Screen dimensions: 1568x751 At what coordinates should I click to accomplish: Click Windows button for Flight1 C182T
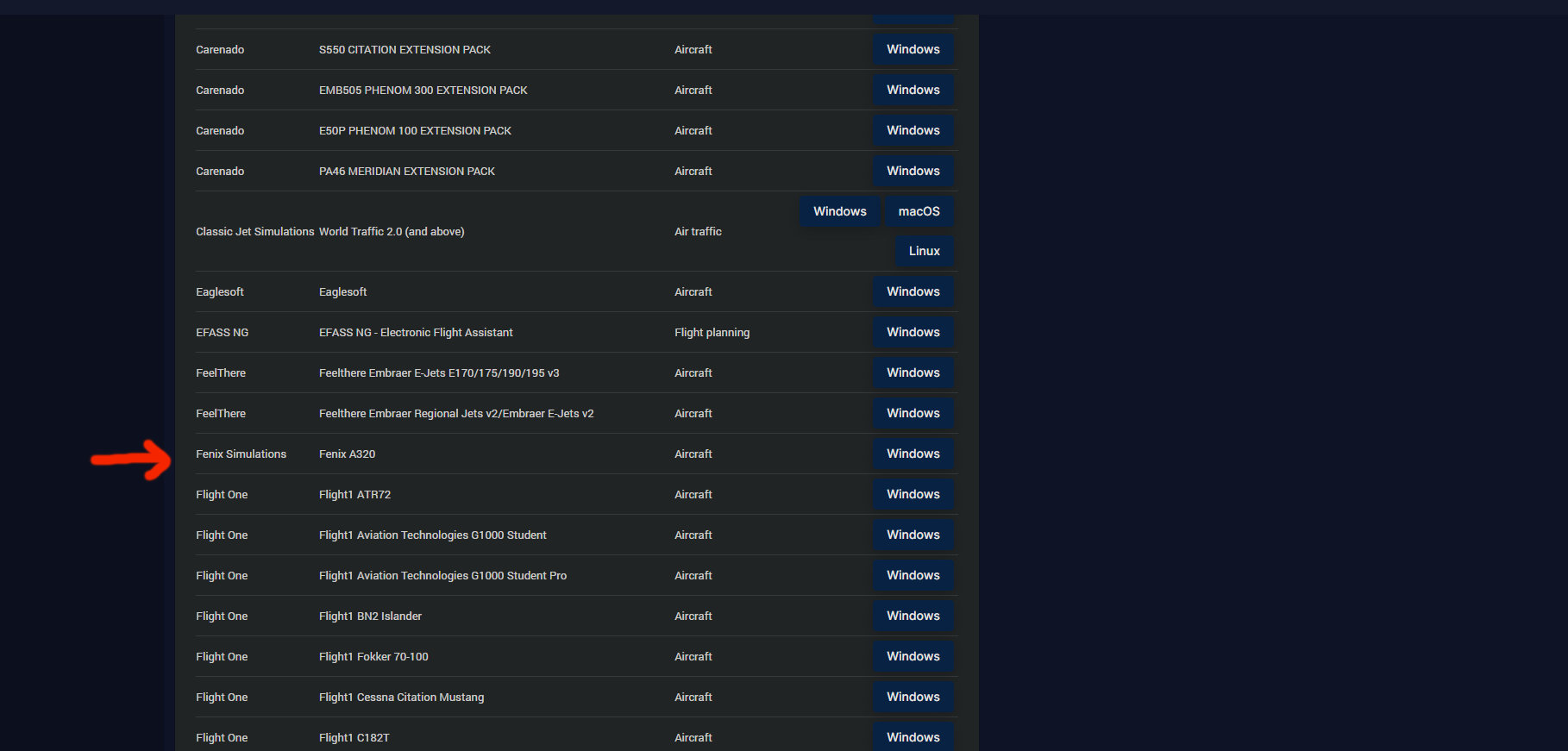(x=913, y=736)
